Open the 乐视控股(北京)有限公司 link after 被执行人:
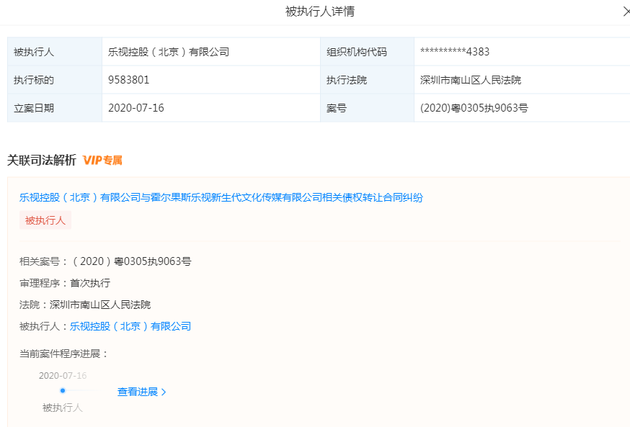This screenshot has height=427, width=630. tap(130, 326)
